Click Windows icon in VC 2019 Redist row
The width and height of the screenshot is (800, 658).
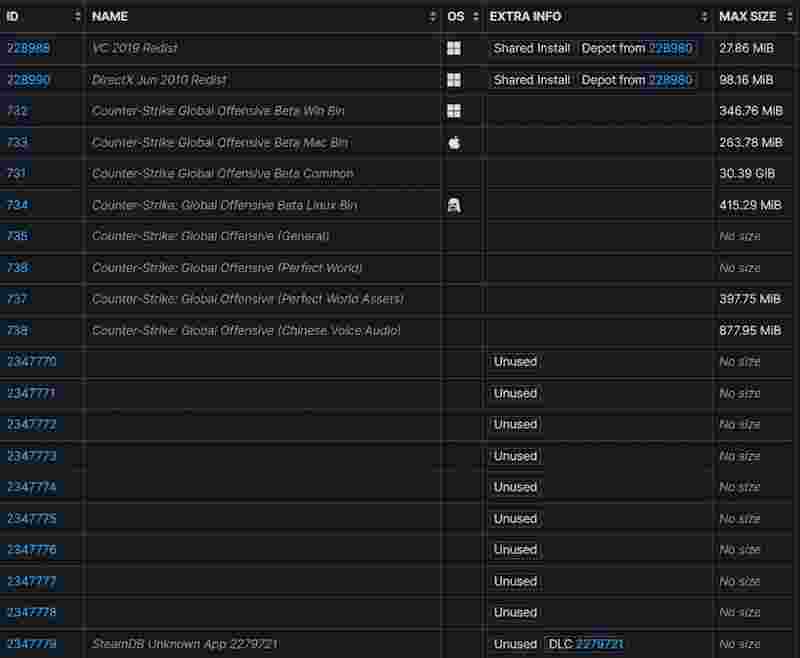pyautogui.click(x=454, y=48)
